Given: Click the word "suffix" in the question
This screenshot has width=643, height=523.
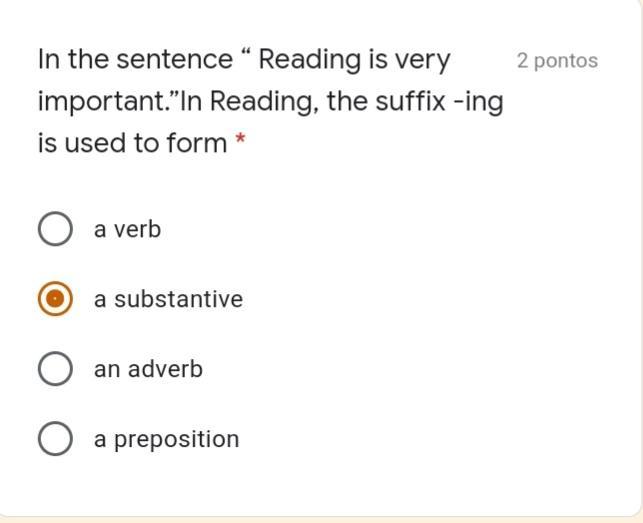Looking at the screenshot, I should coord(410,101).
